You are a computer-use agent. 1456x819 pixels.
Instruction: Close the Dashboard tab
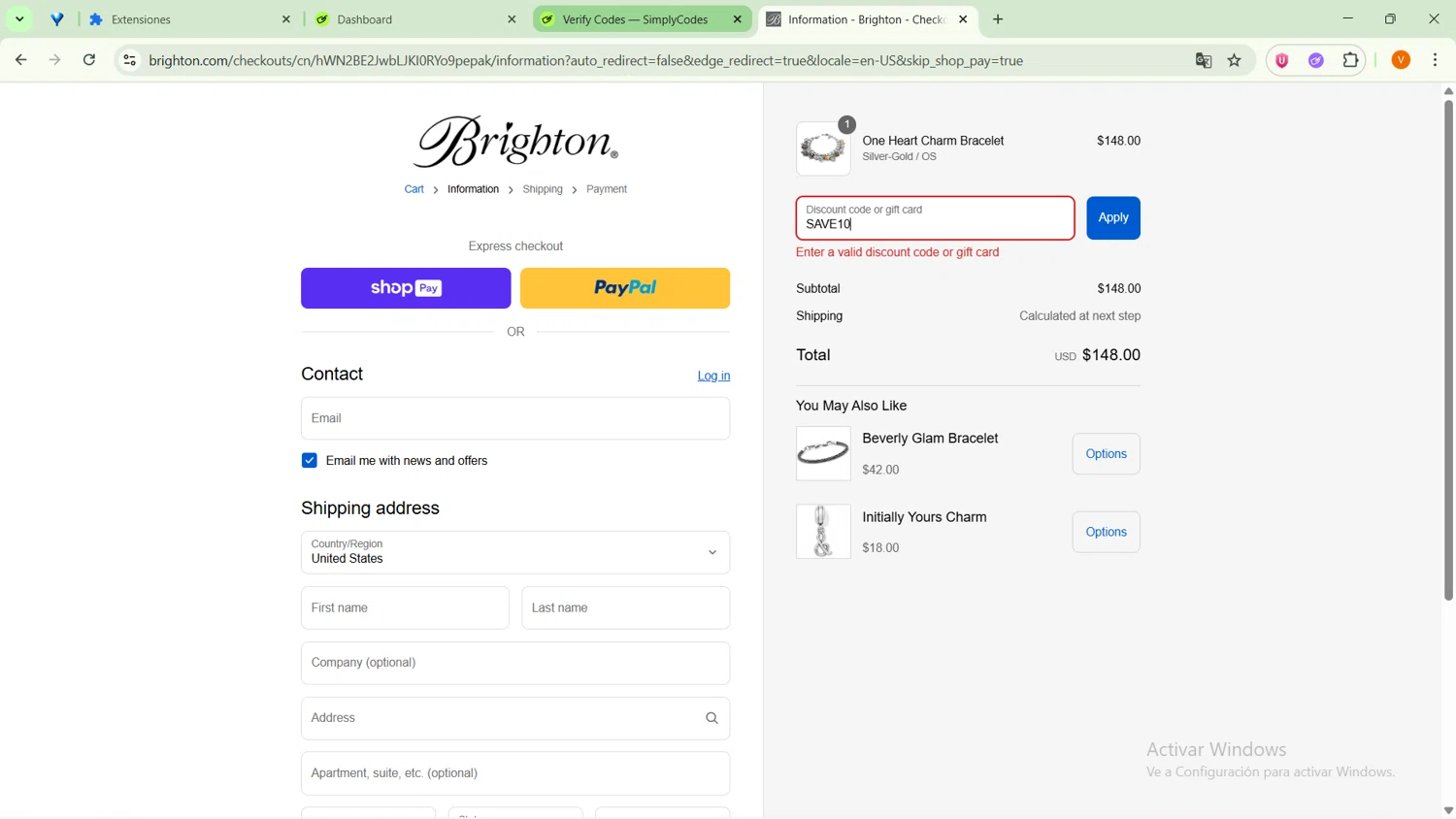(x=512, y=19)
